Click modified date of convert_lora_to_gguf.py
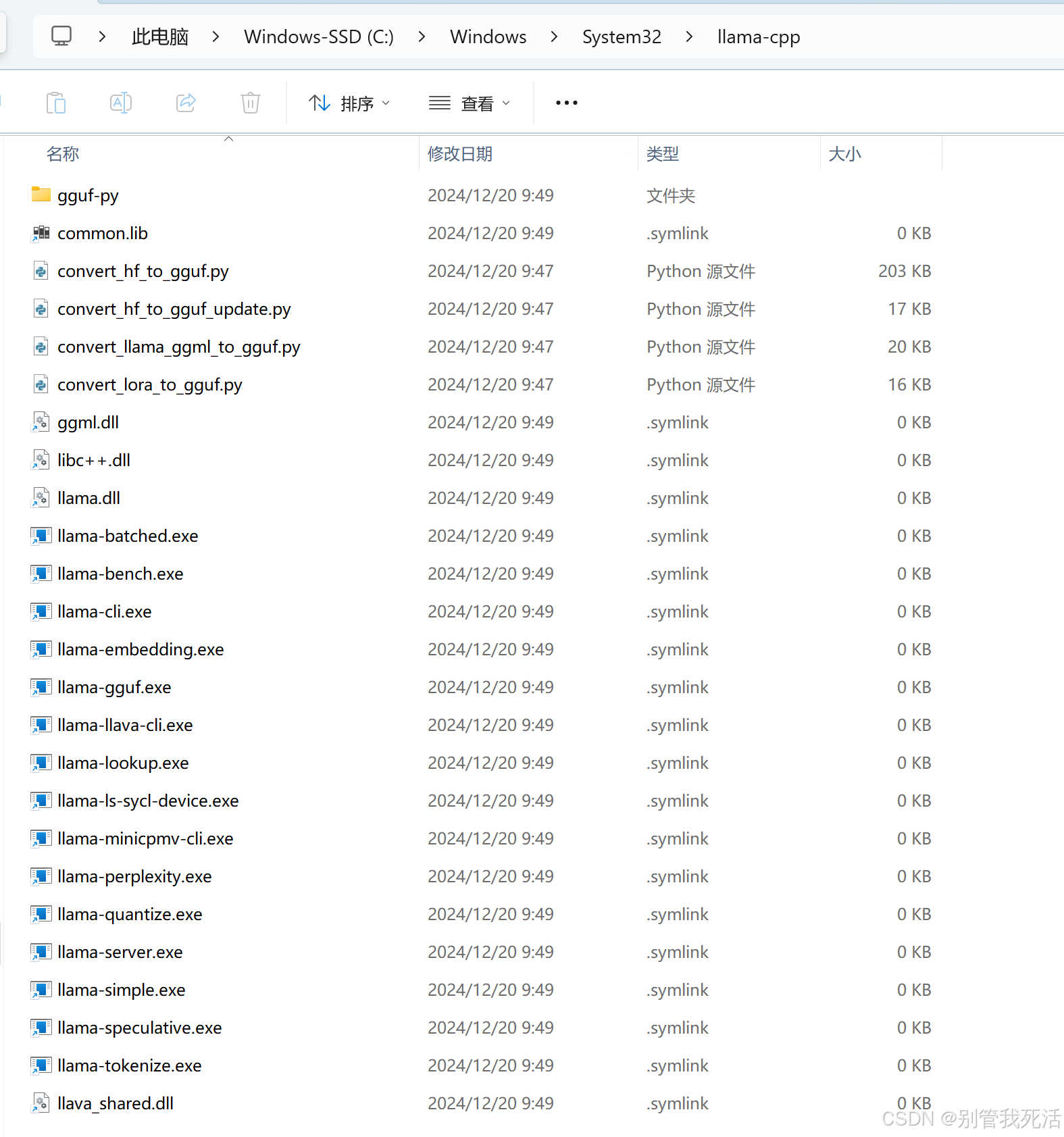 coord(490,384)
